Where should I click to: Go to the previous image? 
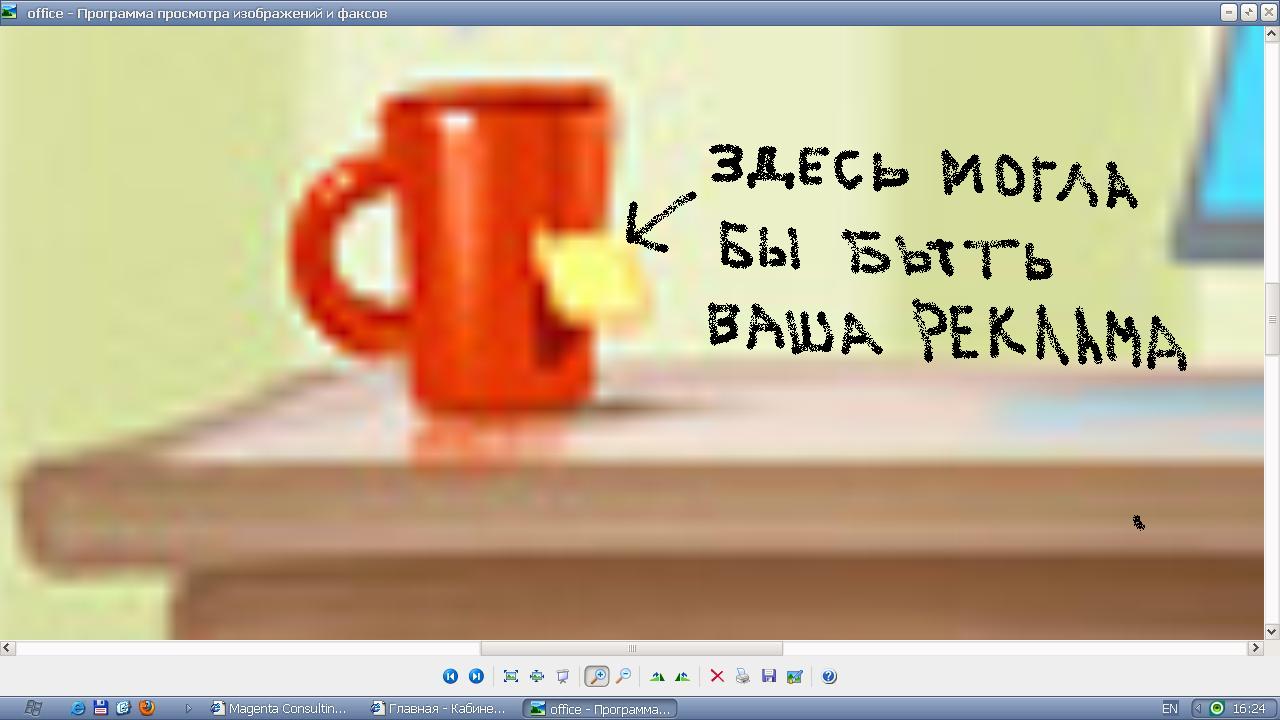(x=450, y=677)
